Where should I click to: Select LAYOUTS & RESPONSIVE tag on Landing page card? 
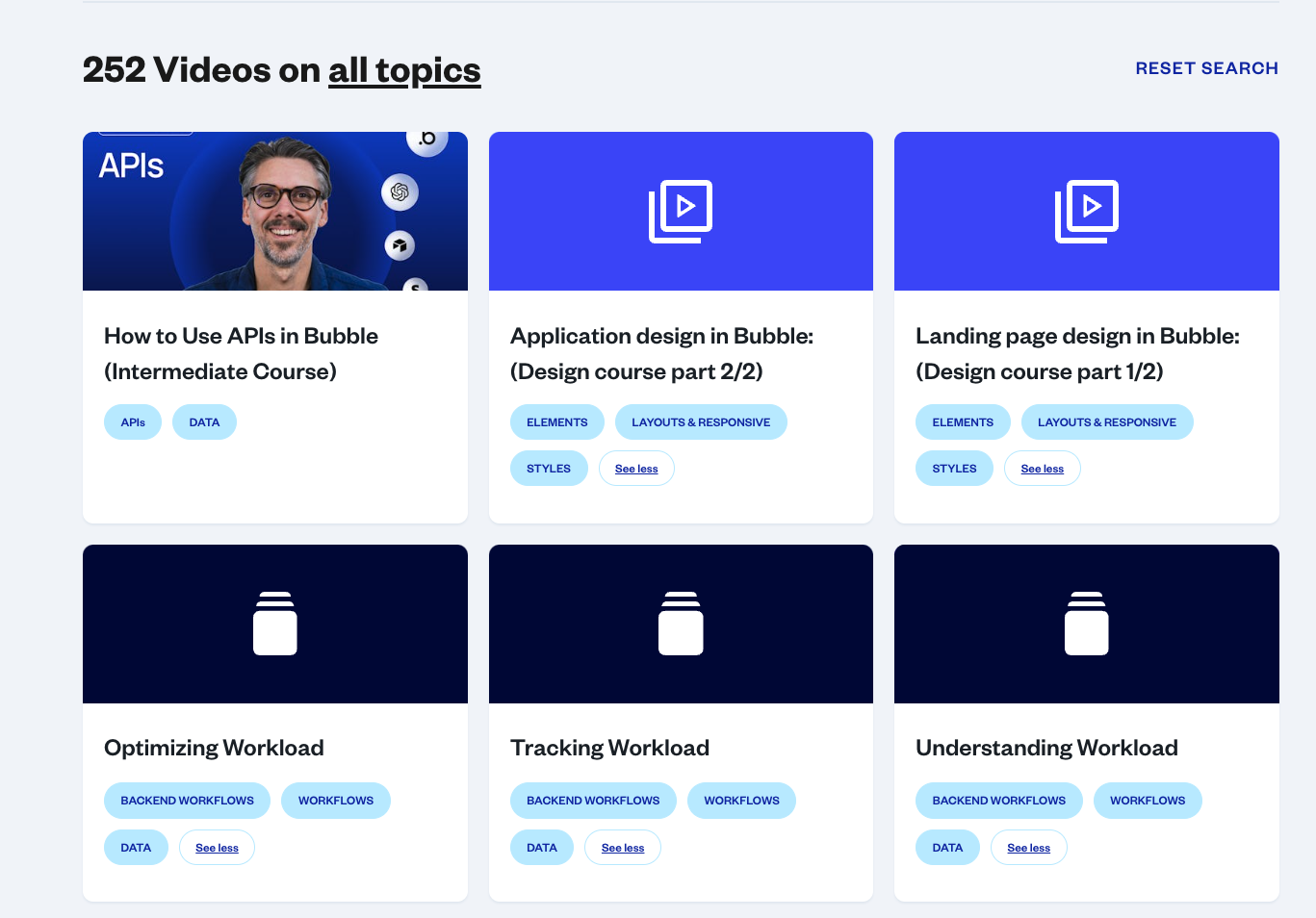click(1107, 422)
